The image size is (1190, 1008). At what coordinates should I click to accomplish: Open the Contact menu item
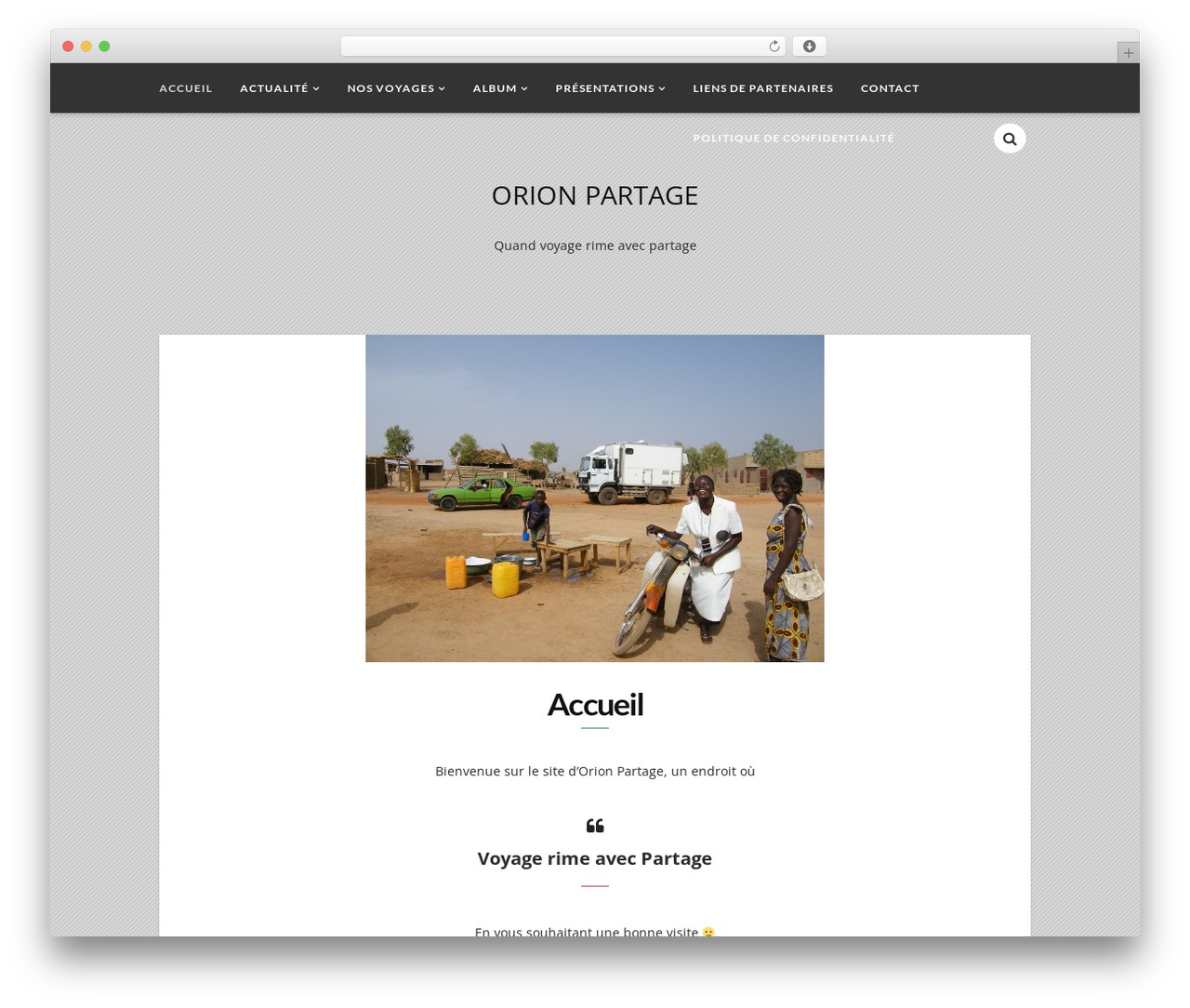tap(890, 88)
